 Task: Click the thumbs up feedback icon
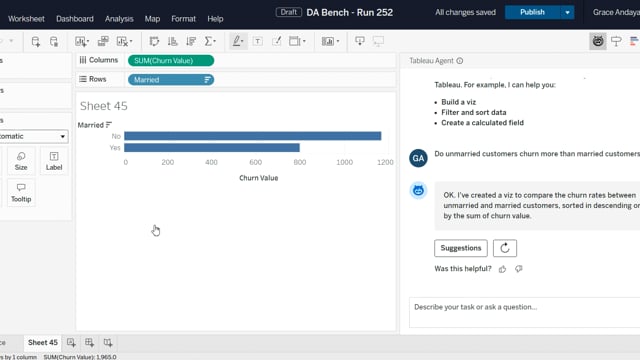[502, 269]
